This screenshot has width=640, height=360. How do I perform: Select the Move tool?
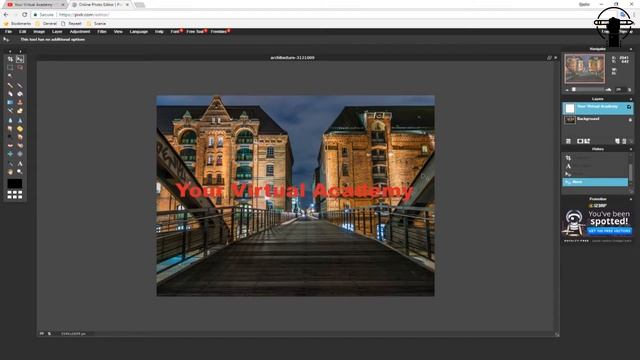(20, 59)
